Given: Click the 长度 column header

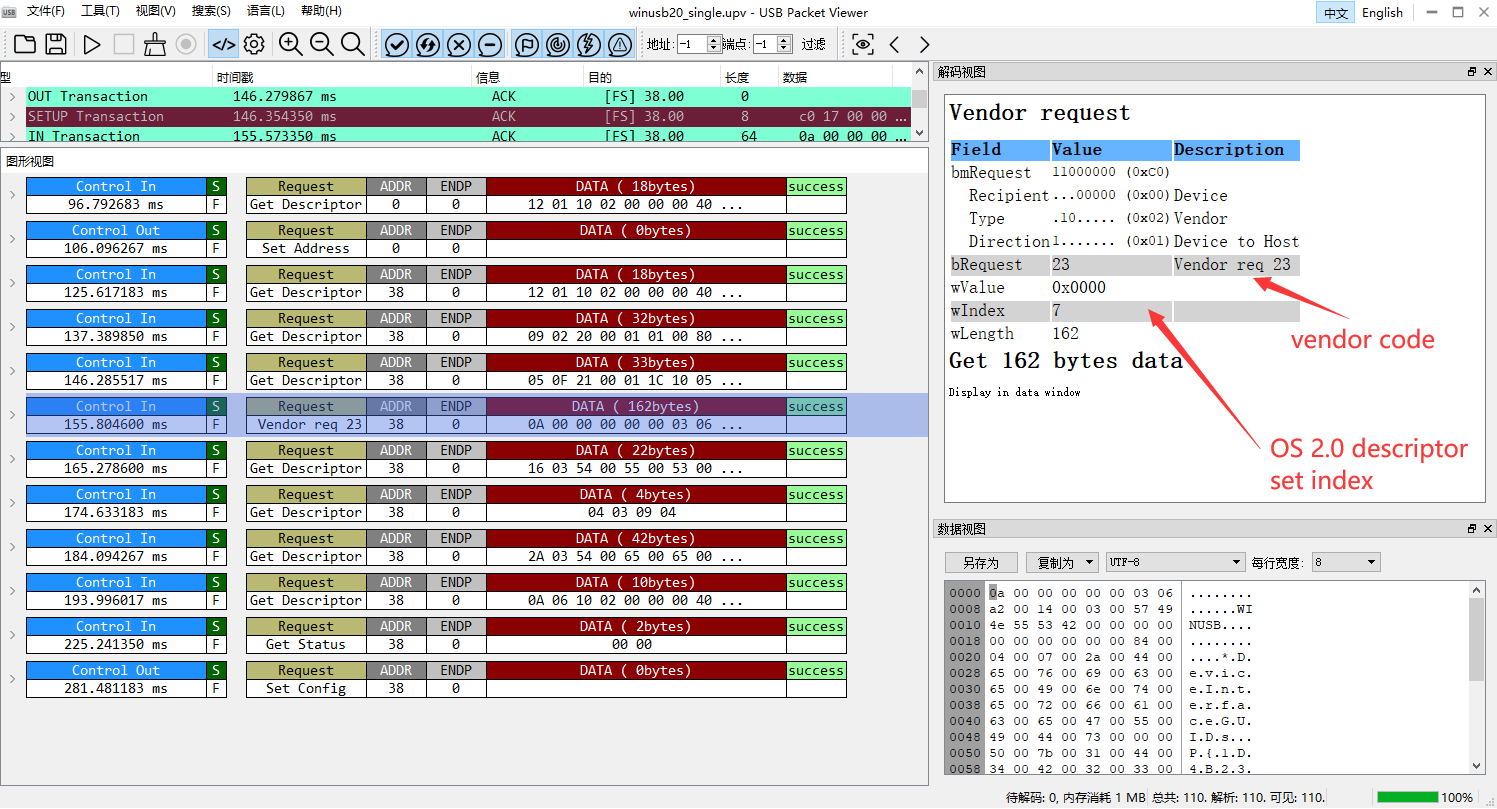Looking at the screenshot, I should pyautogui.click(x=750, y=77).
